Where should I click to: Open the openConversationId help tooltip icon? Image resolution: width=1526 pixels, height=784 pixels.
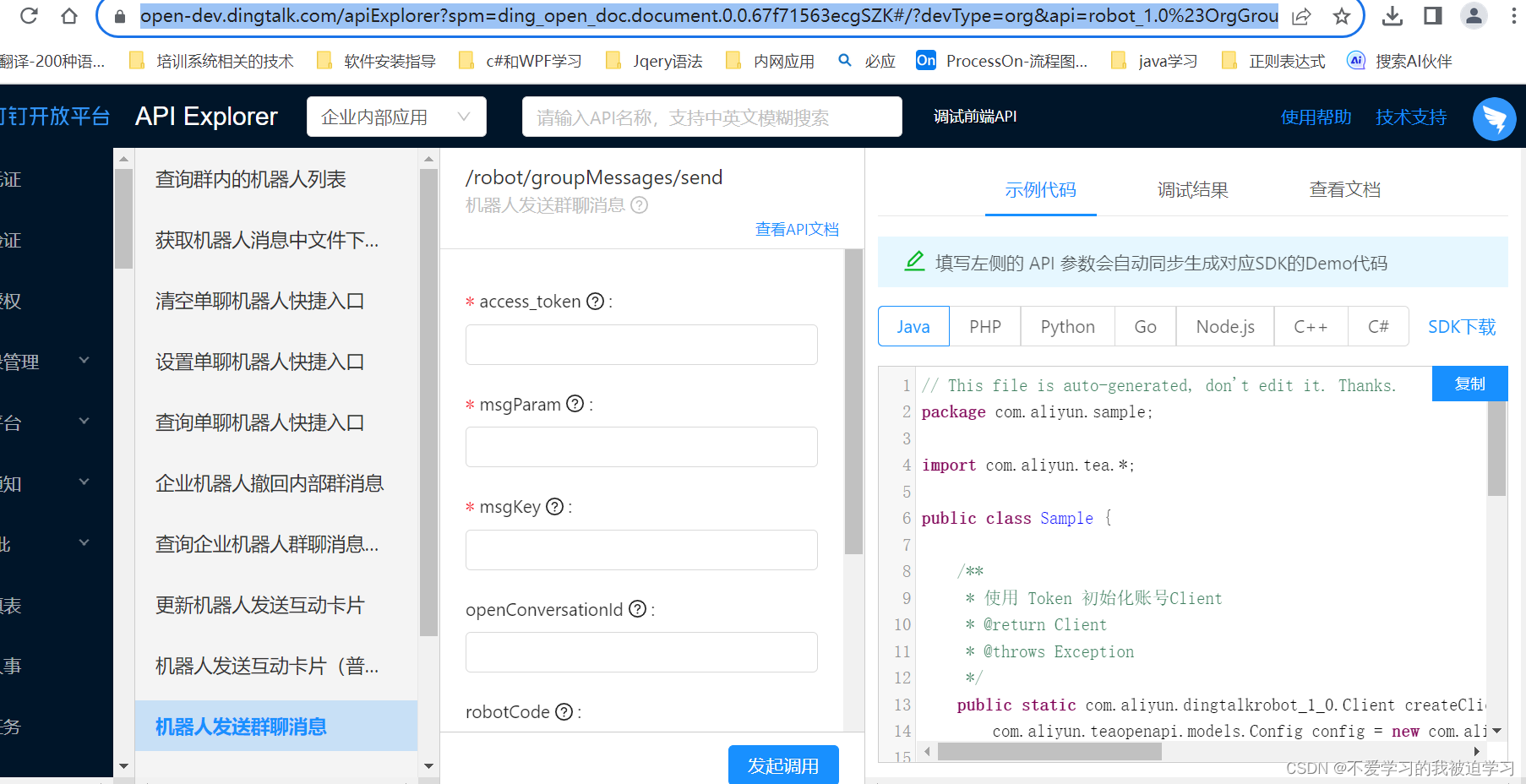click(x=637, y=609)
